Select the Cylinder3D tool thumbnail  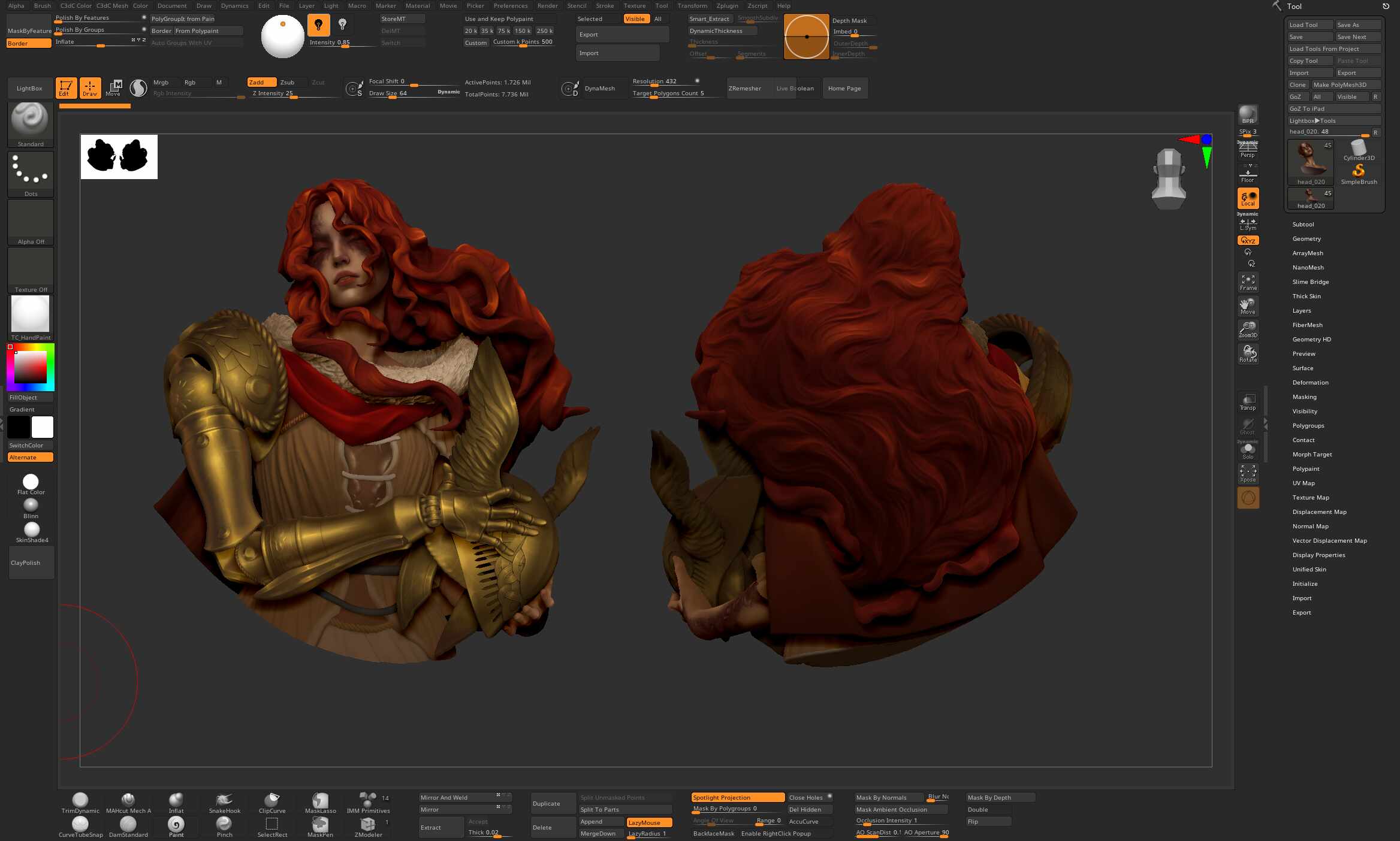1359,150
